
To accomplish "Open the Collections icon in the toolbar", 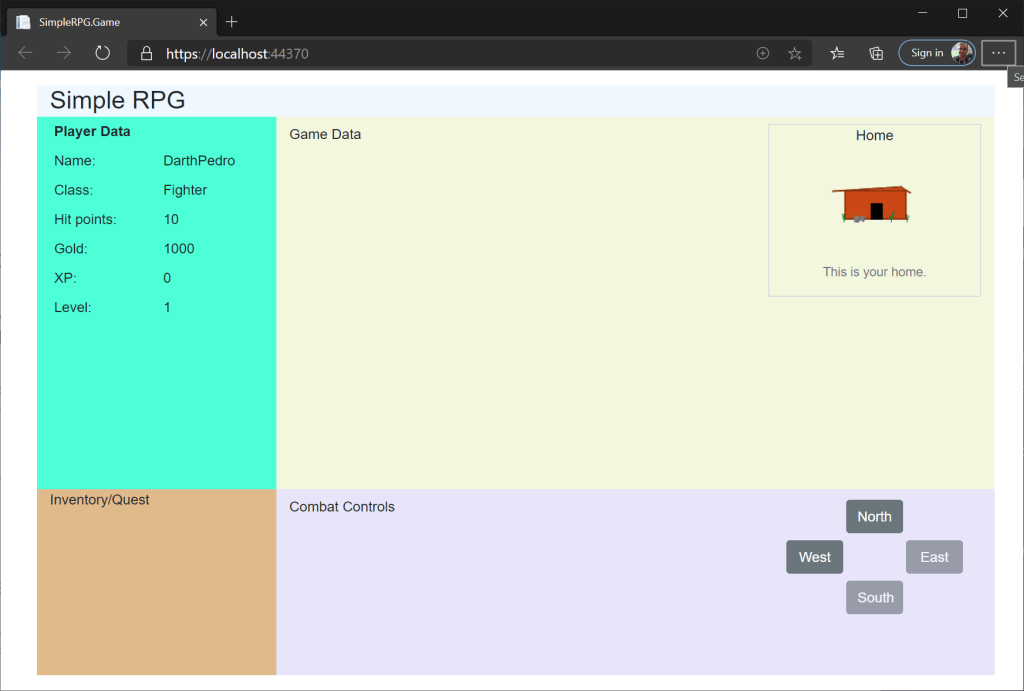I will [875, 53].
